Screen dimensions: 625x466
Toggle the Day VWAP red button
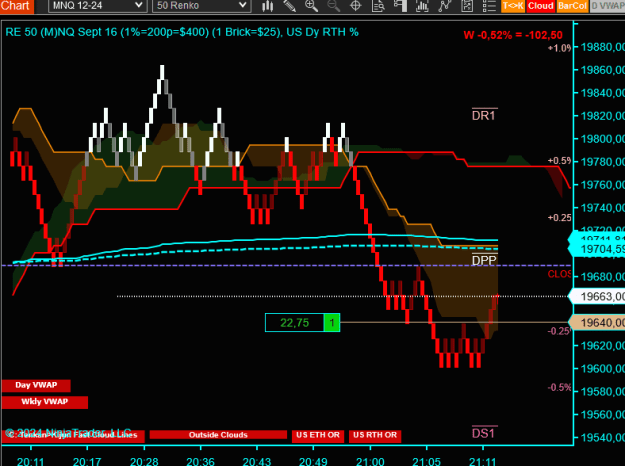click(x=36, y=385)
